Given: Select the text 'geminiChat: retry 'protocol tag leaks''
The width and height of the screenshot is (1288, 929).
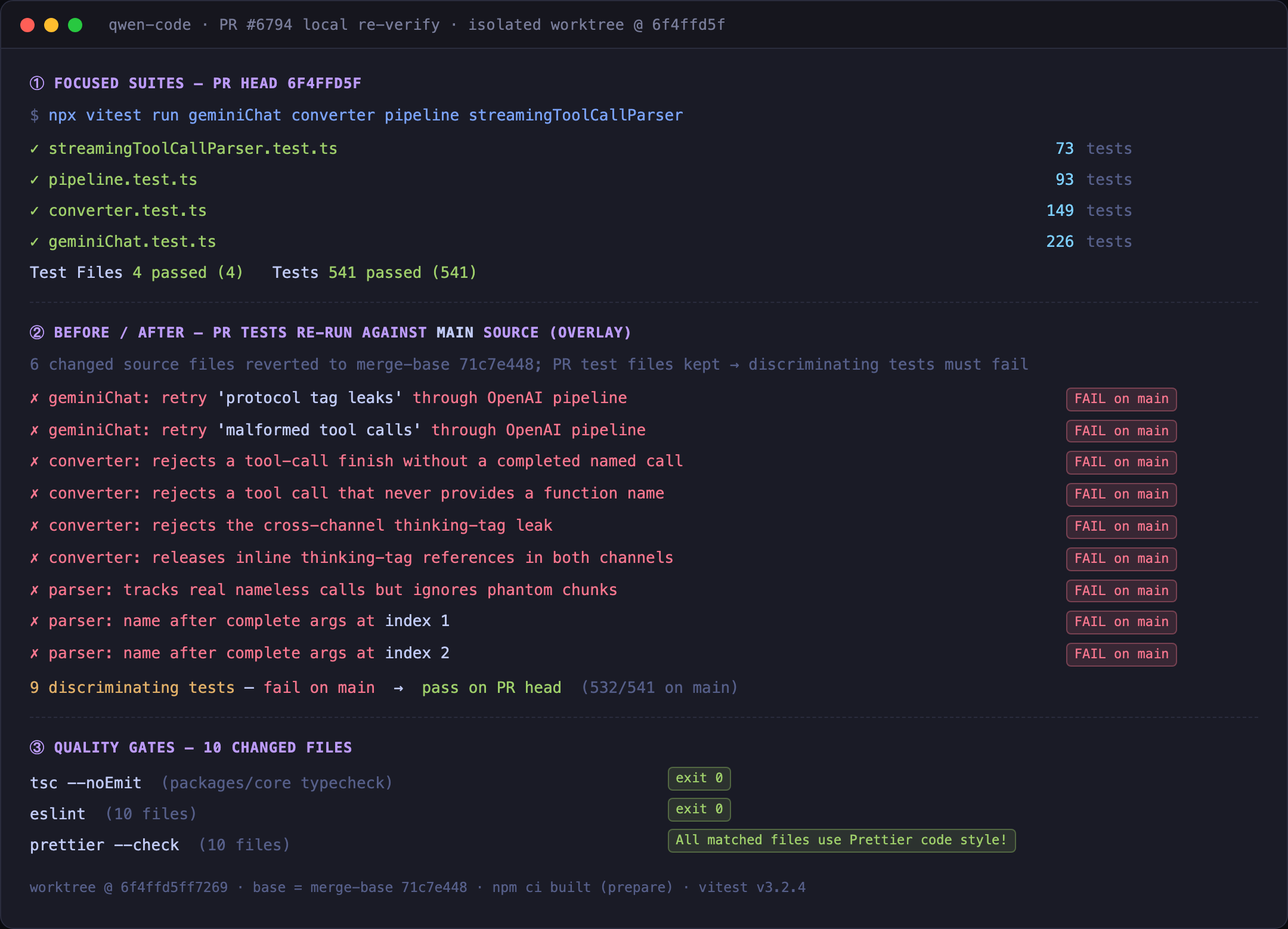Looking at the screenshot, I should pos(225,398).
